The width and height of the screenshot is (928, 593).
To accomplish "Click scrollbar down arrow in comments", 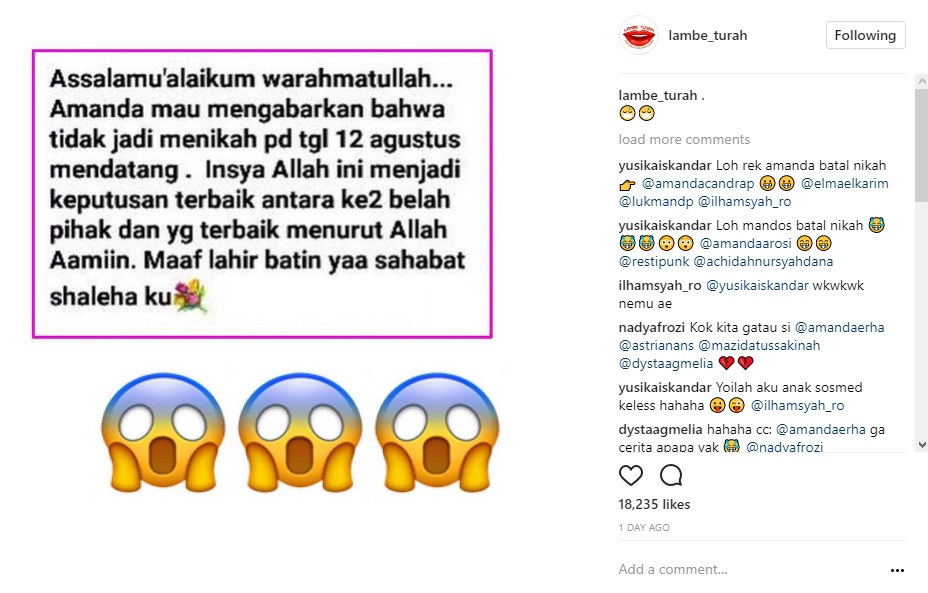I will point(921,444).
